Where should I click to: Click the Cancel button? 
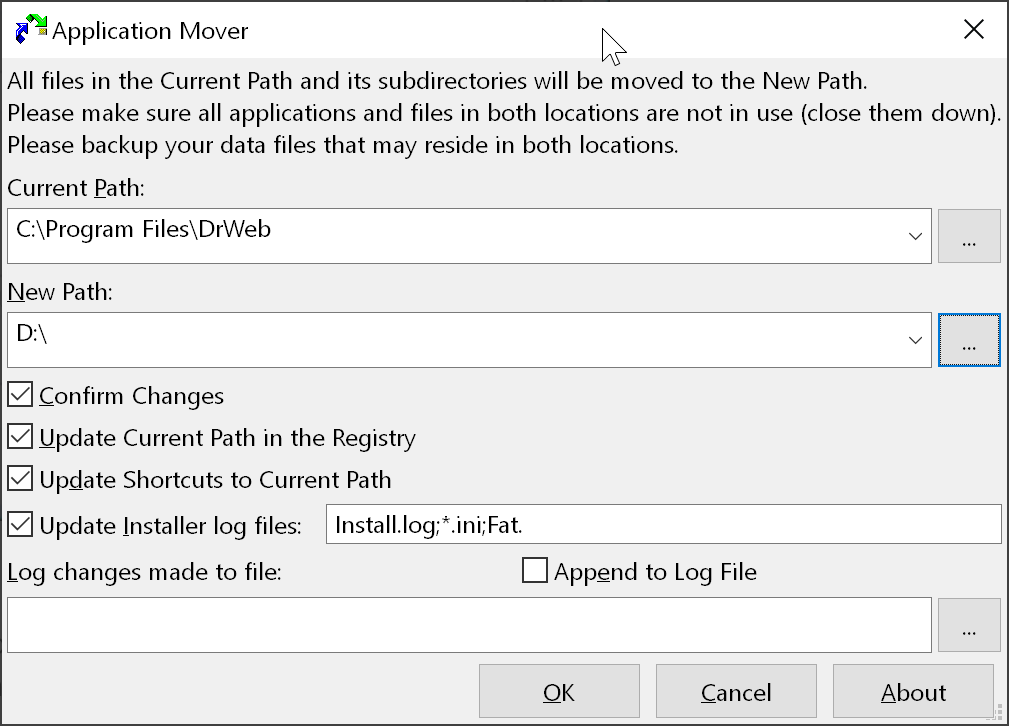(736, 691)
